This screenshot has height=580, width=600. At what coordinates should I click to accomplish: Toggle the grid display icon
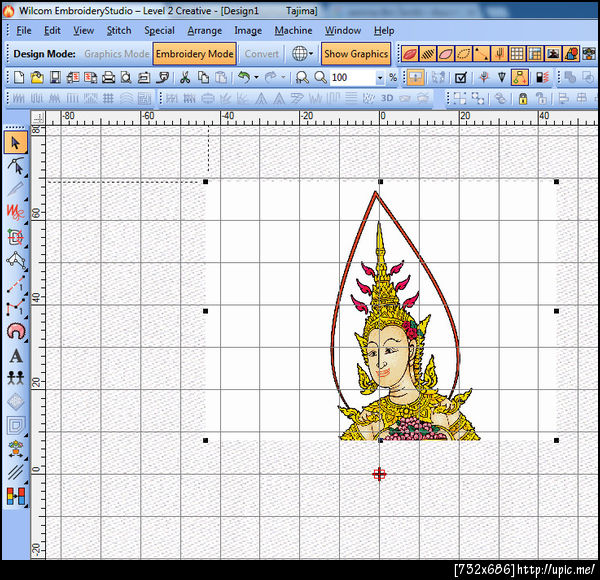point(517,54)
